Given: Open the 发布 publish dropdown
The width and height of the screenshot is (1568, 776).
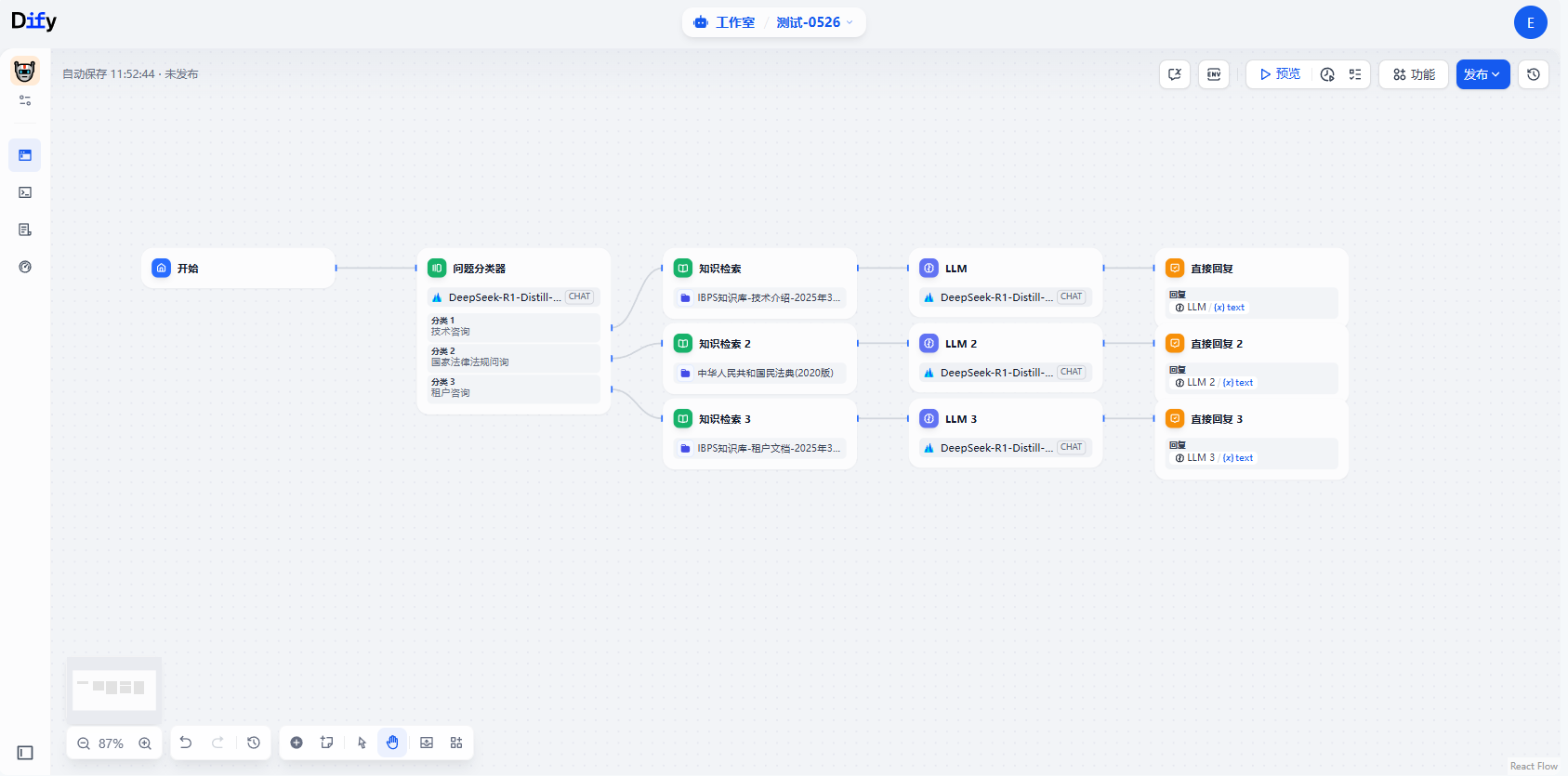Looking at the screenshot, I should coord(1482,74).
